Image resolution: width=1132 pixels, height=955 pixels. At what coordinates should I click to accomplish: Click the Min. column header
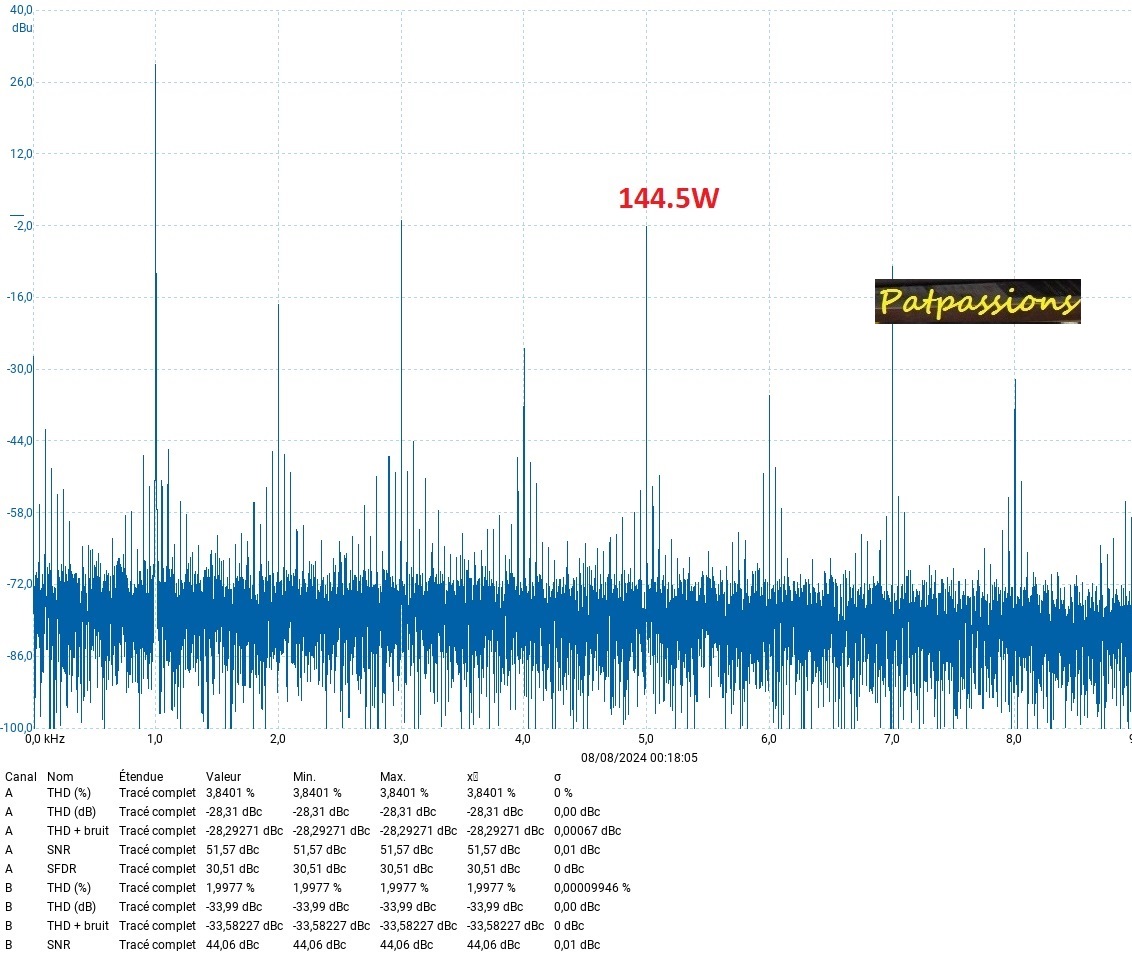coord(305,777)
